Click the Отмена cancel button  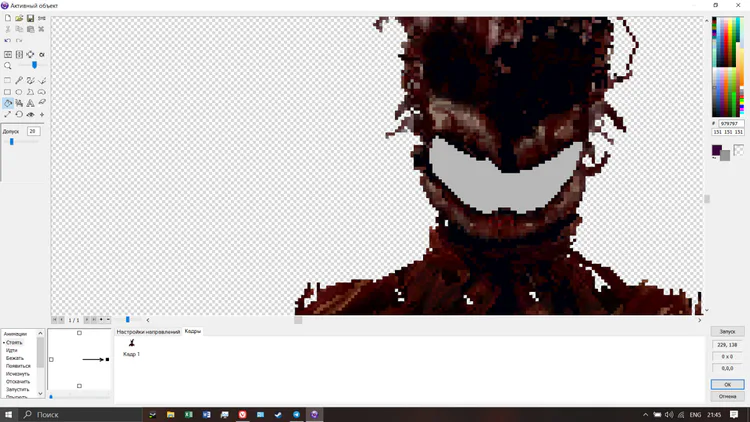728,397
